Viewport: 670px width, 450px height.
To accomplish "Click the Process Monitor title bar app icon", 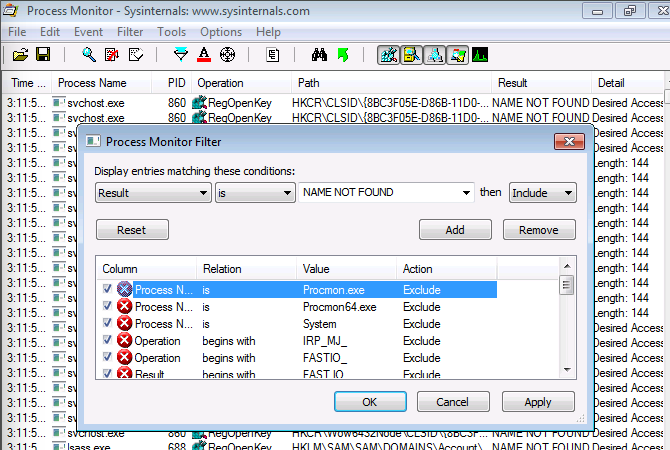I will [x=10, y=10].
